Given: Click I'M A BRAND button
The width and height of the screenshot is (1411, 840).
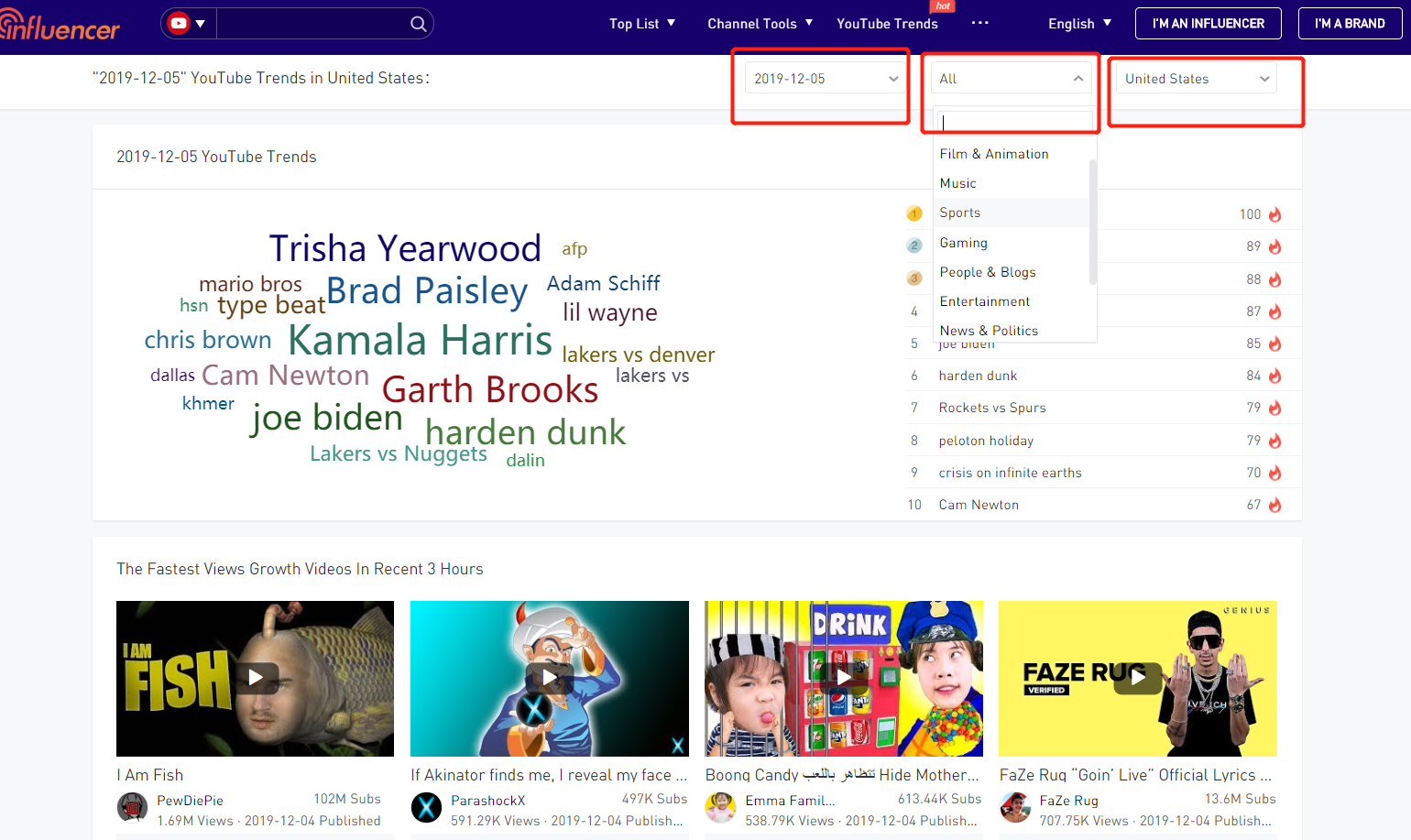Looking at the screenshot, I should [x=1350, y=24].
